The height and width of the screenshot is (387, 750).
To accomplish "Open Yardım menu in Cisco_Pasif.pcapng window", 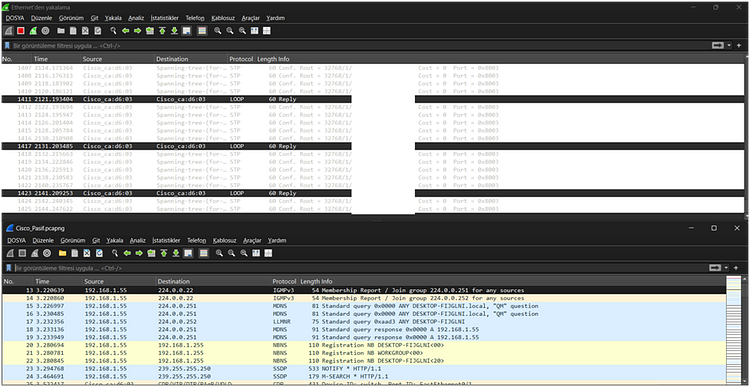I will click(x=276, y=240).
